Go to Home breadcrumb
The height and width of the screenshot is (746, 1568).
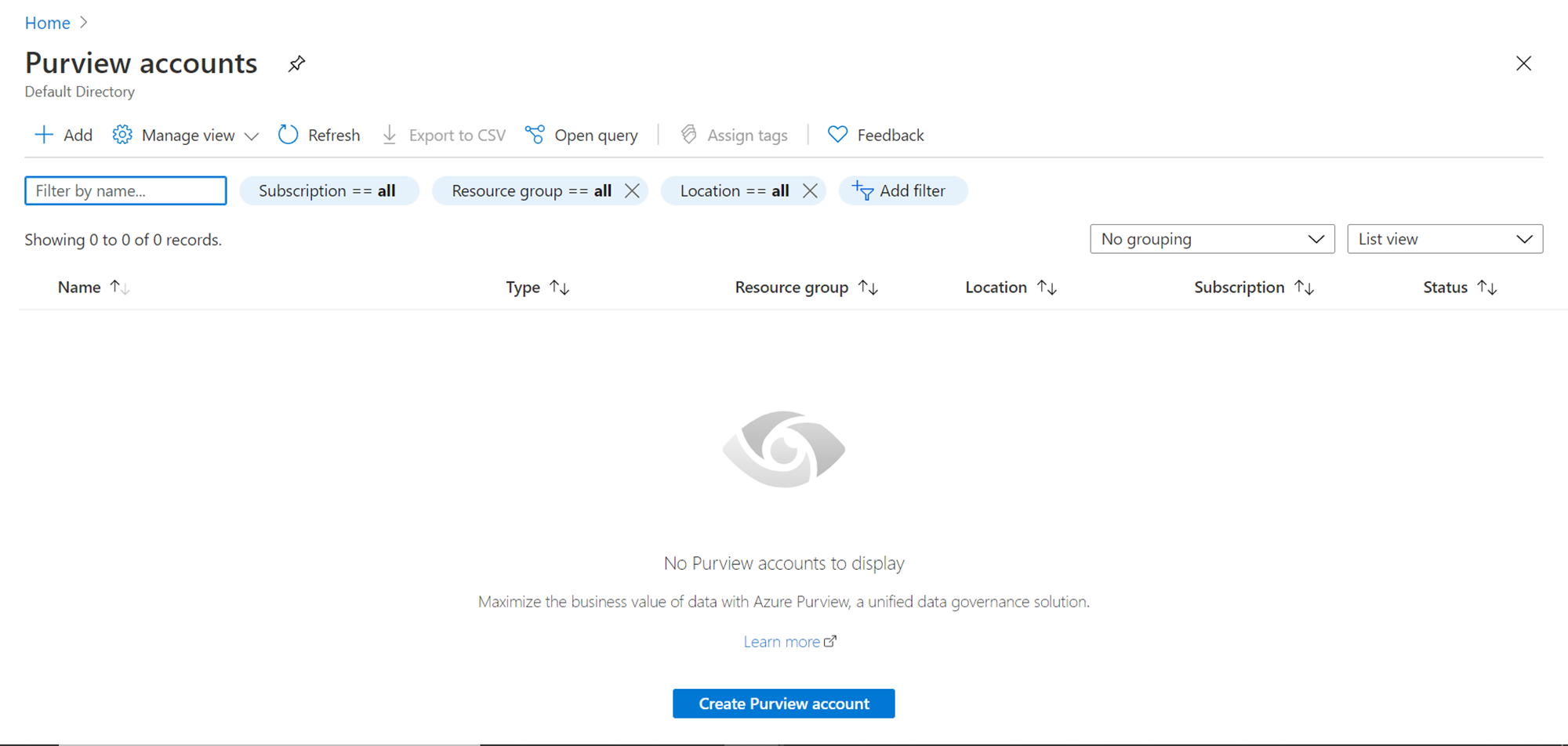tap(47, 23)
